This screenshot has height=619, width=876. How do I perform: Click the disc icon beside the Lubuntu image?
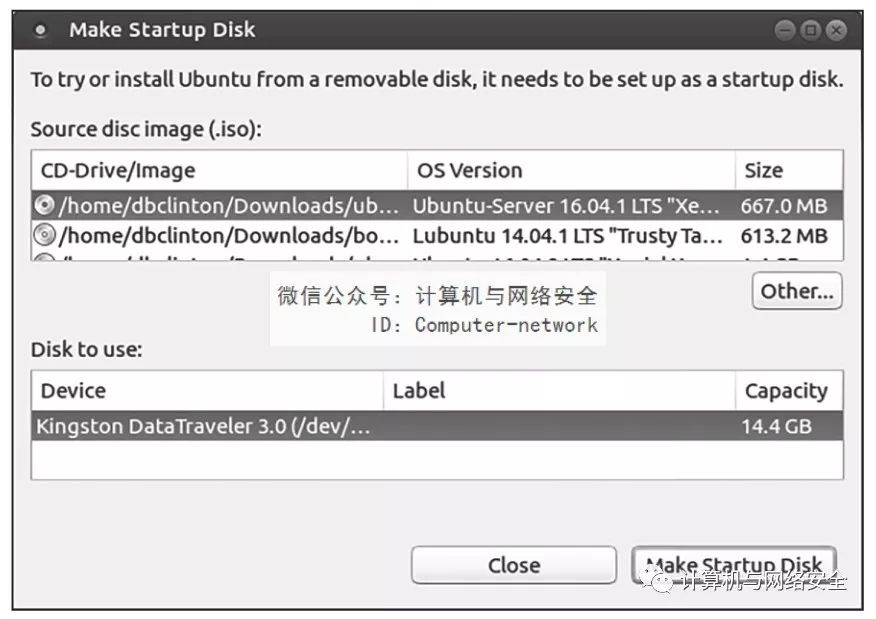[44, 236]
